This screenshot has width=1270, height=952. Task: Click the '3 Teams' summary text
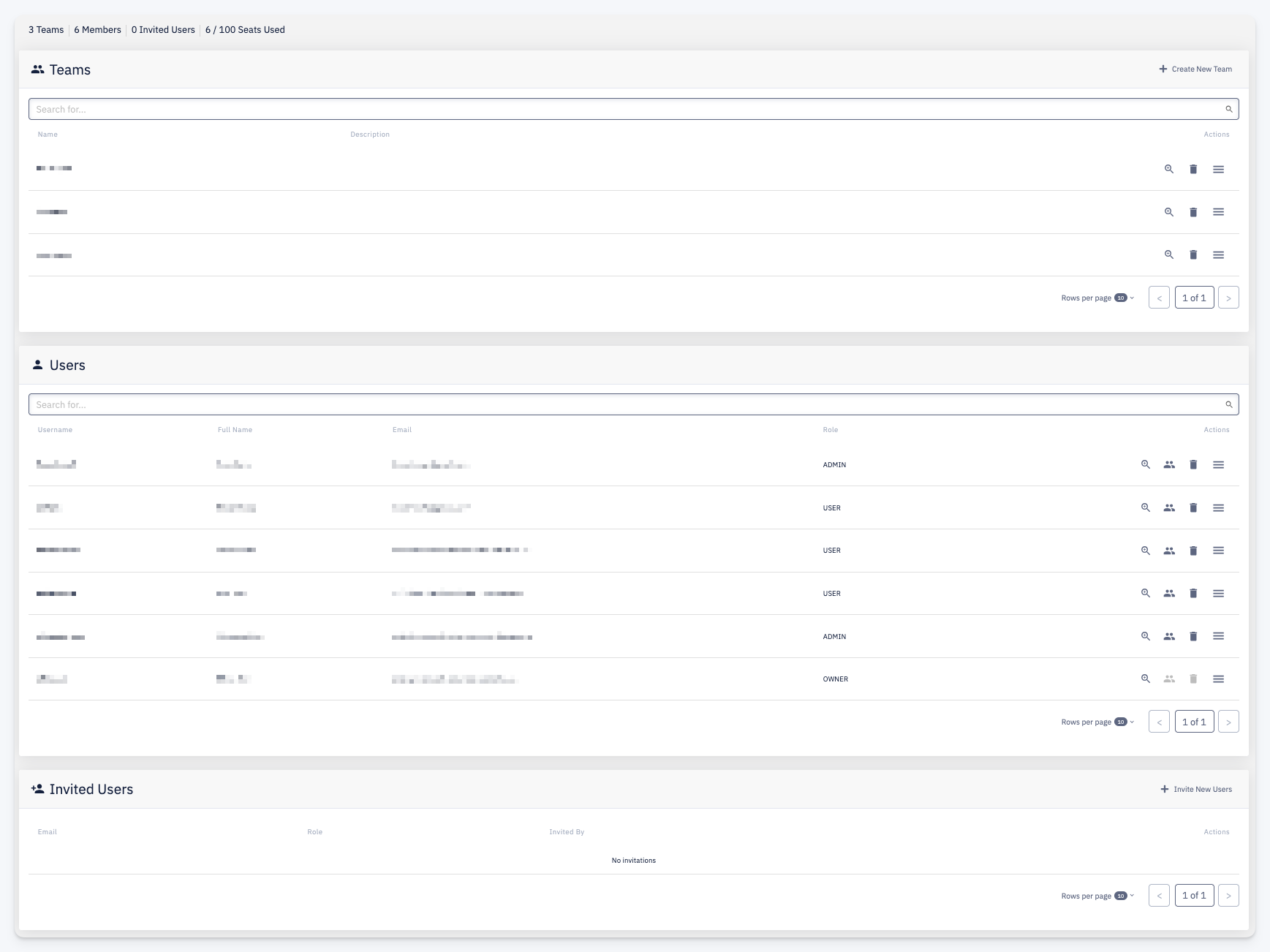(x=46, y=30)
